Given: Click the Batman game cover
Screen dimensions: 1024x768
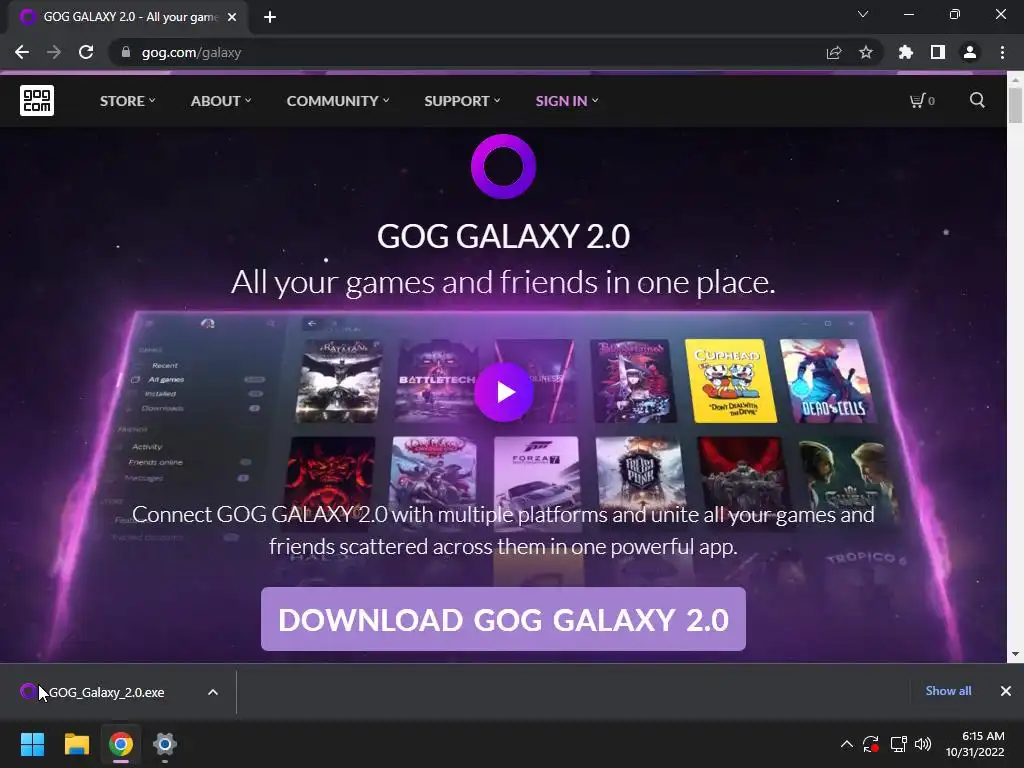Looking at the screenshot, I should 339,381.
